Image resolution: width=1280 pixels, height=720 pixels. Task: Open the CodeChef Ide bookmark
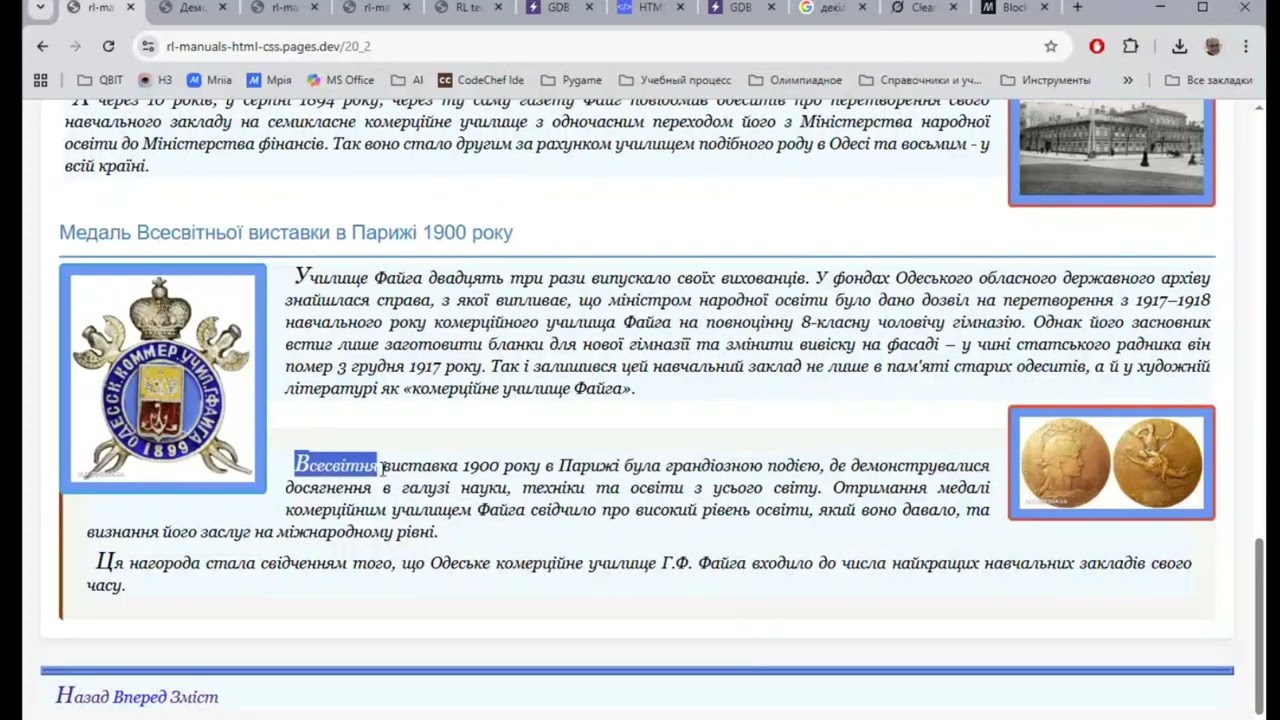click(x=481, y=80)
